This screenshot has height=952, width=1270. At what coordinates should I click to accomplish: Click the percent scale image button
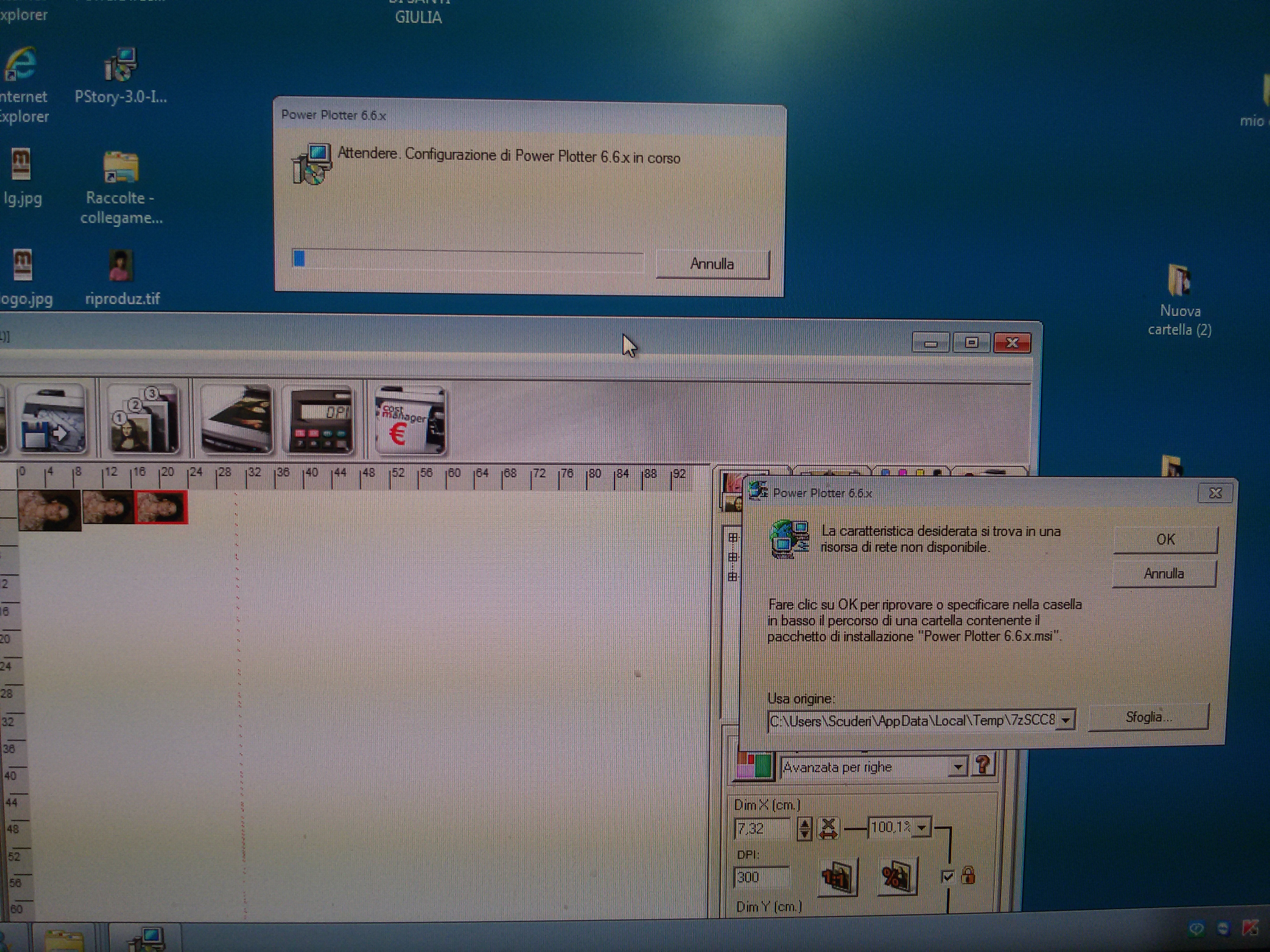897,877
